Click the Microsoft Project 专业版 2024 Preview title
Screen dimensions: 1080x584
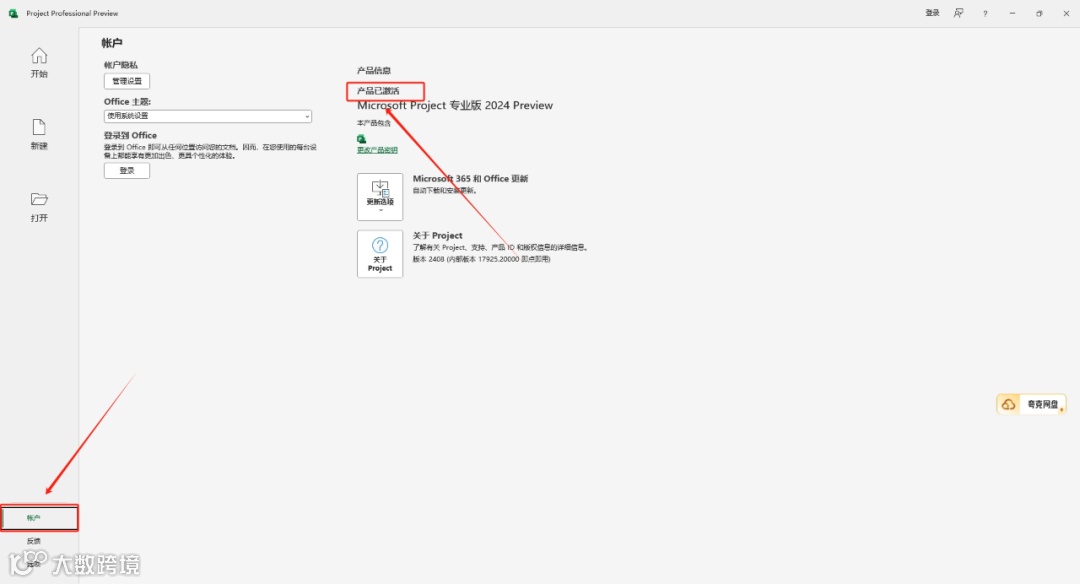pyautogui.click(x=455, y=105)
